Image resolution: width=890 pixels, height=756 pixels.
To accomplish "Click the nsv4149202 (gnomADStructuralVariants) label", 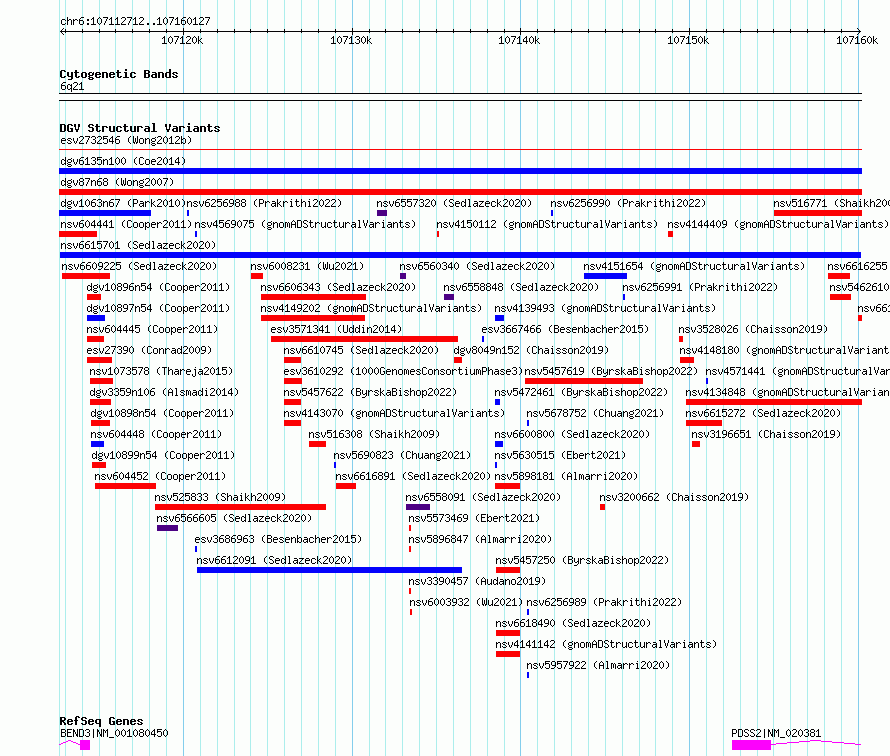I will point(371,308).
